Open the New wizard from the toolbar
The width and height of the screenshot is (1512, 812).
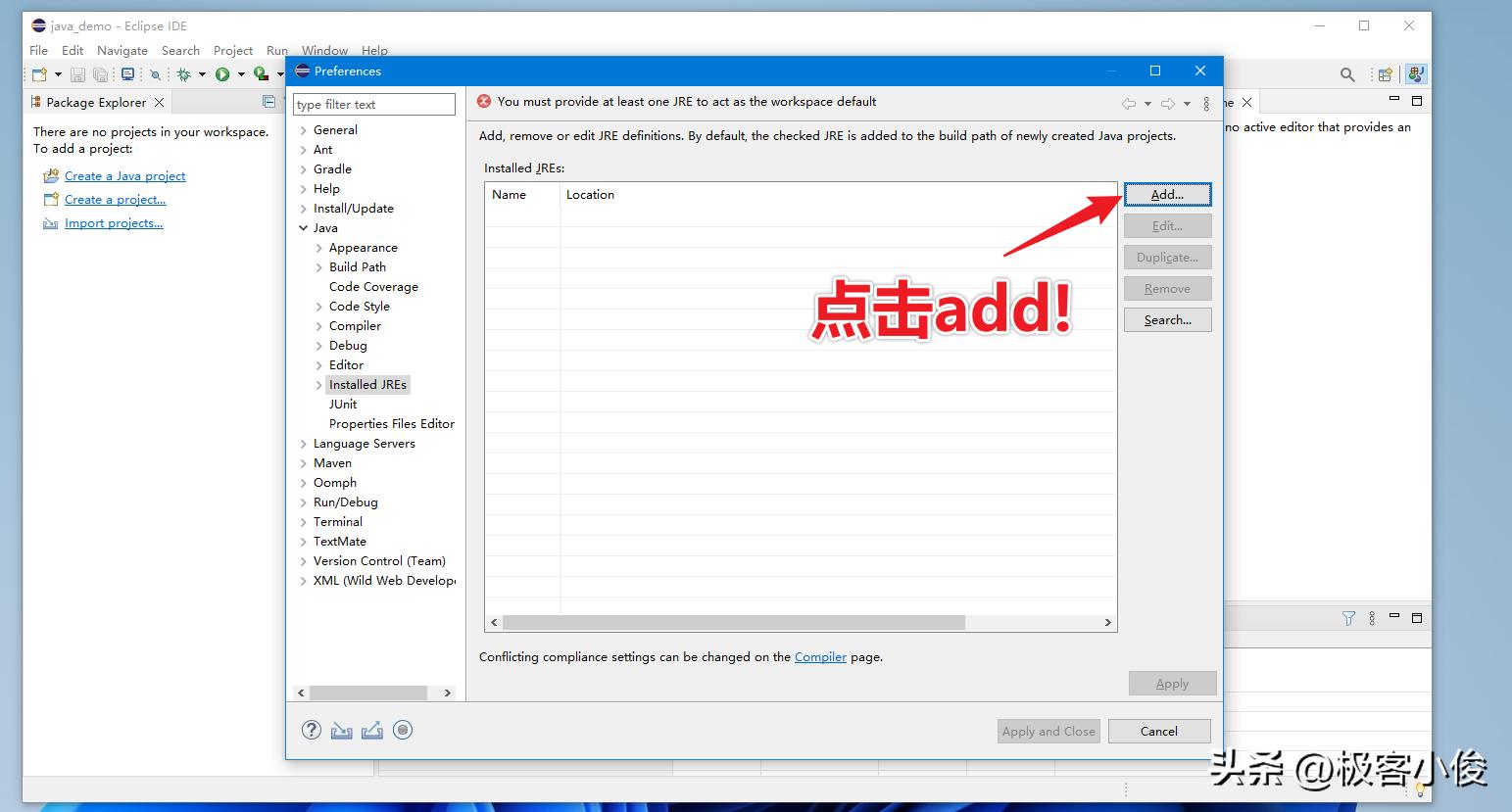39,73
